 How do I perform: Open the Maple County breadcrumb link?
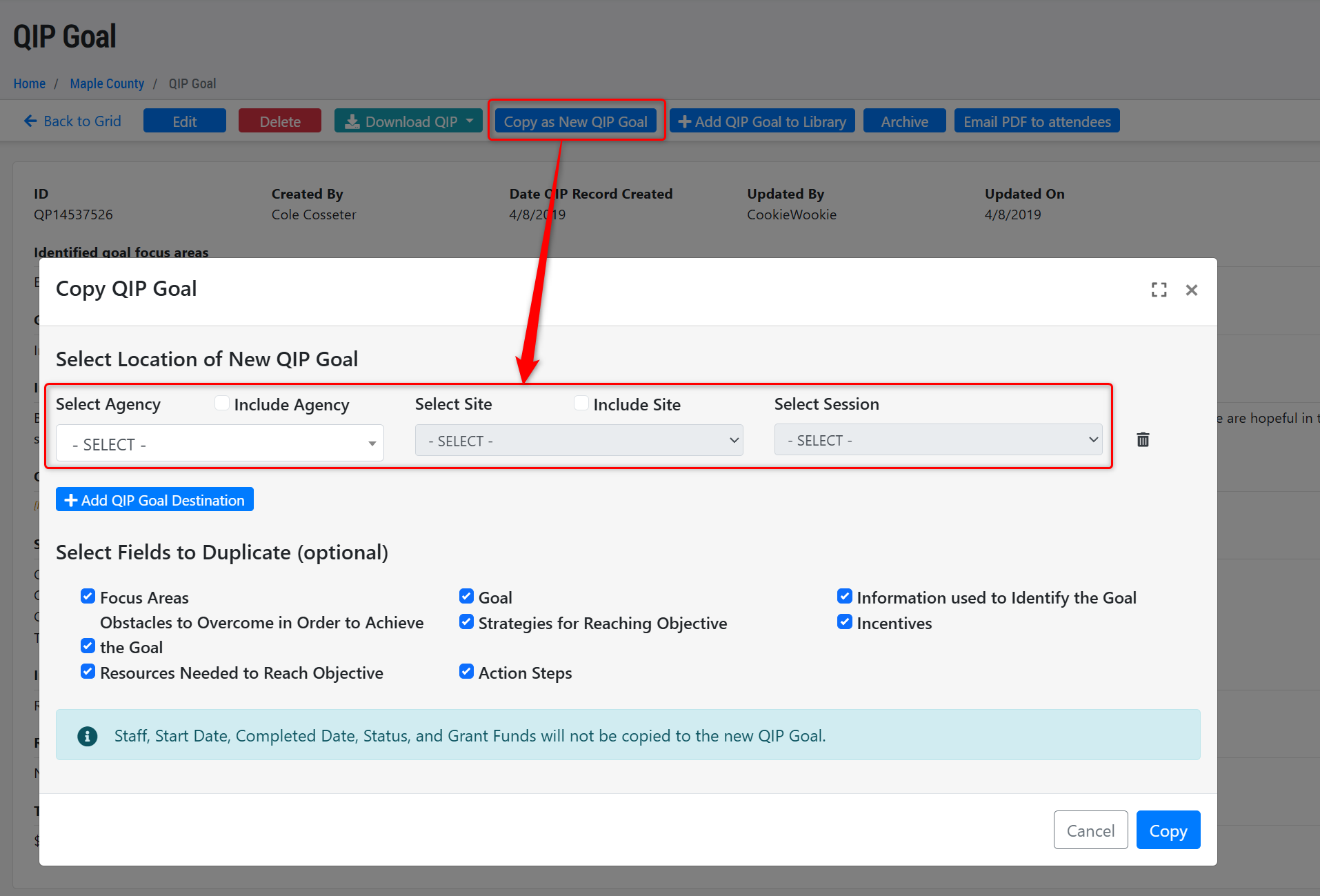[107, 83]
